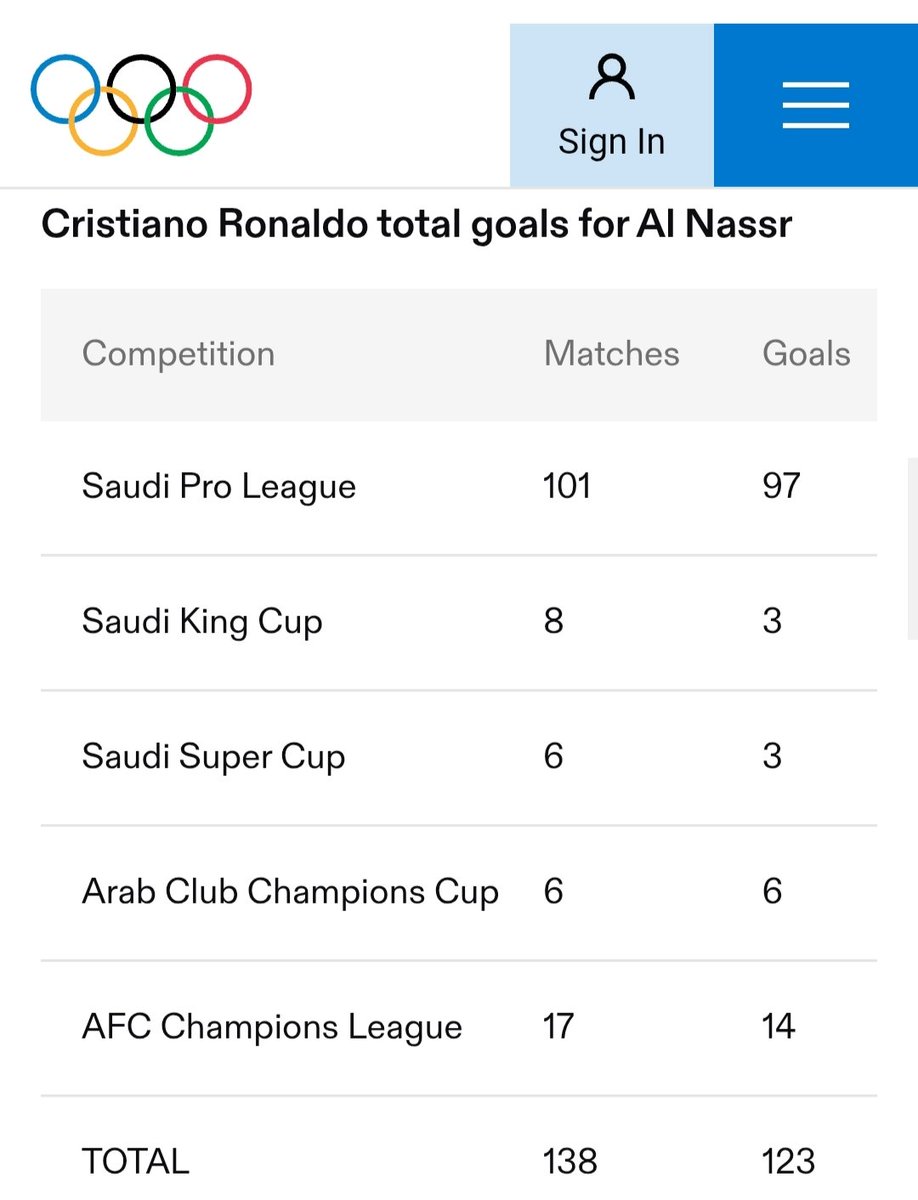Click the 138 total matches value

pyautogui.click(x=570, y=1162)
